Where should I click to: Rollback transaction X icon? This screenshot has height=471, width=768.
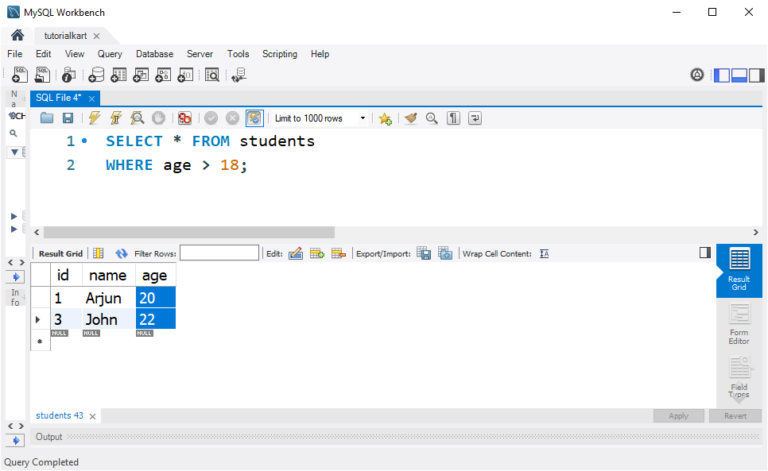point(233,118)
